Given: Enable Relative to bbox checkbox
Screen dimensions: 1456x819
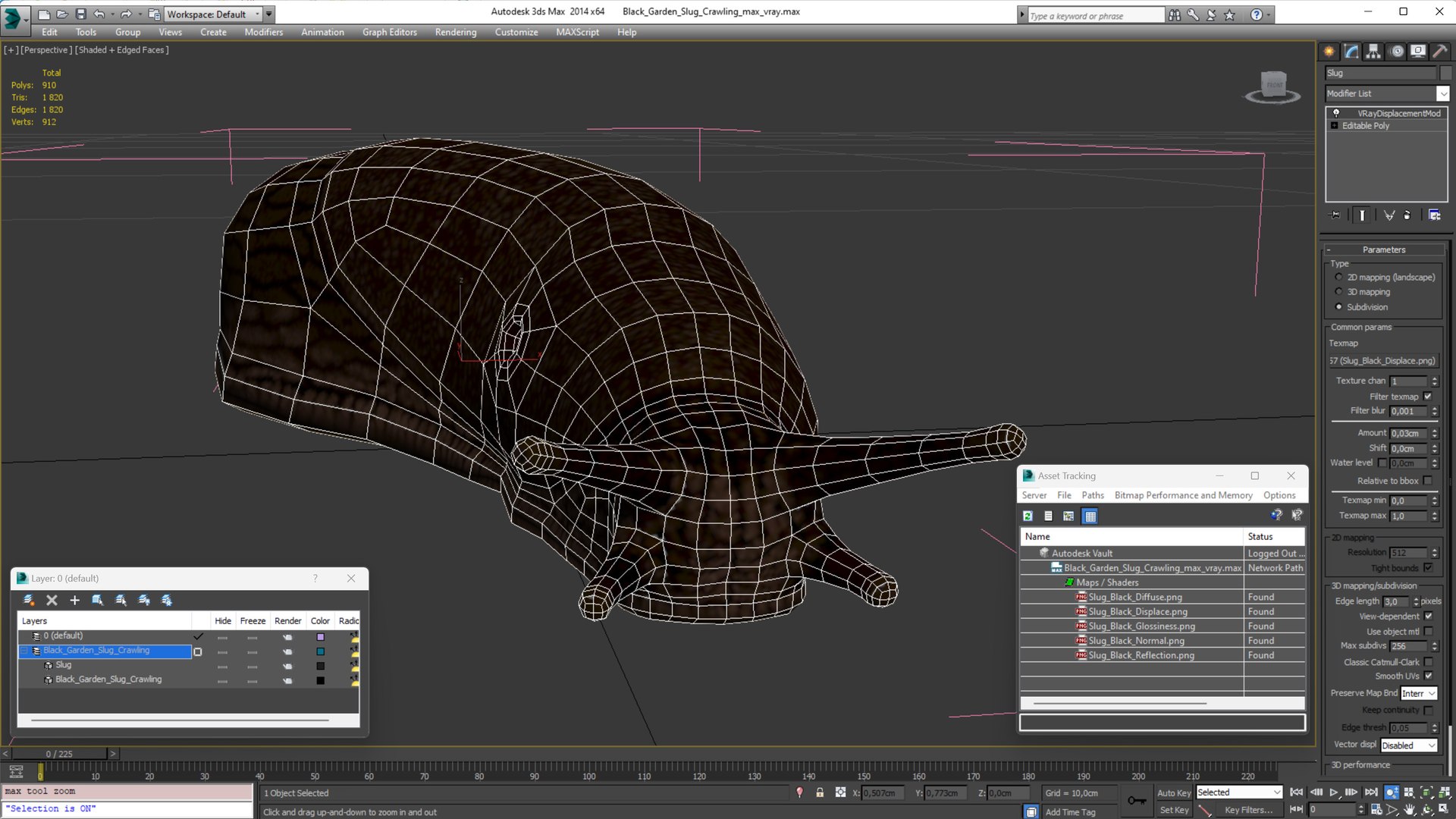Looking at the screenshot, I should (1428, 481).
